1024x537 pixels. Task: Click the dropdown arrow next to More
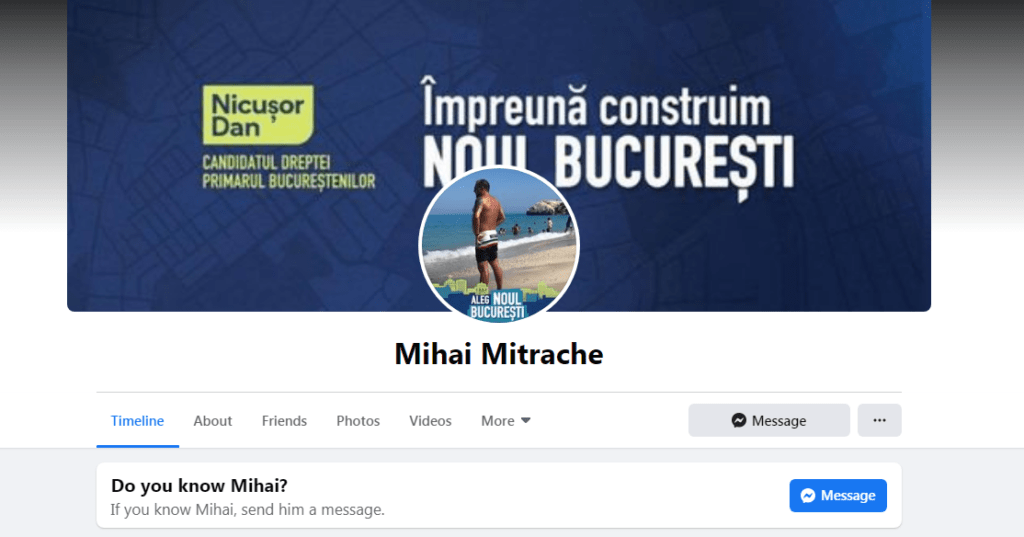526,421
